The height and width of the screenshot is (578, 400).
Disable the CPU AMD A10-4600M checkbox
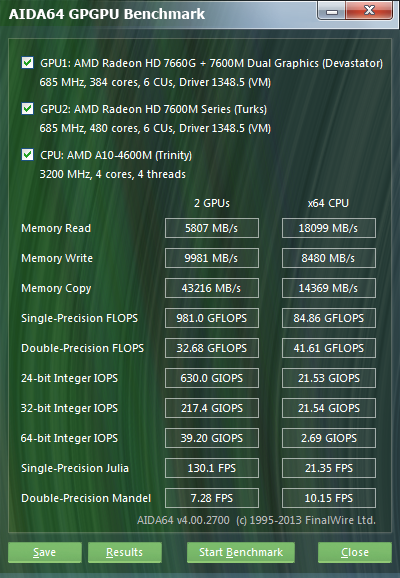tap(28, 154)
